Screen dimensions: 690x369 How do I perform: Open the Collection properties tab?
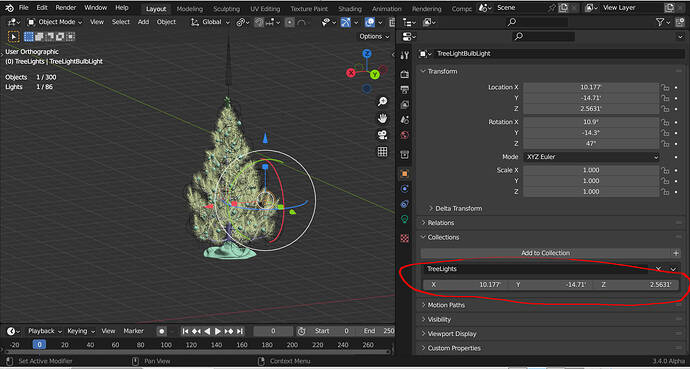click(404, 154)
